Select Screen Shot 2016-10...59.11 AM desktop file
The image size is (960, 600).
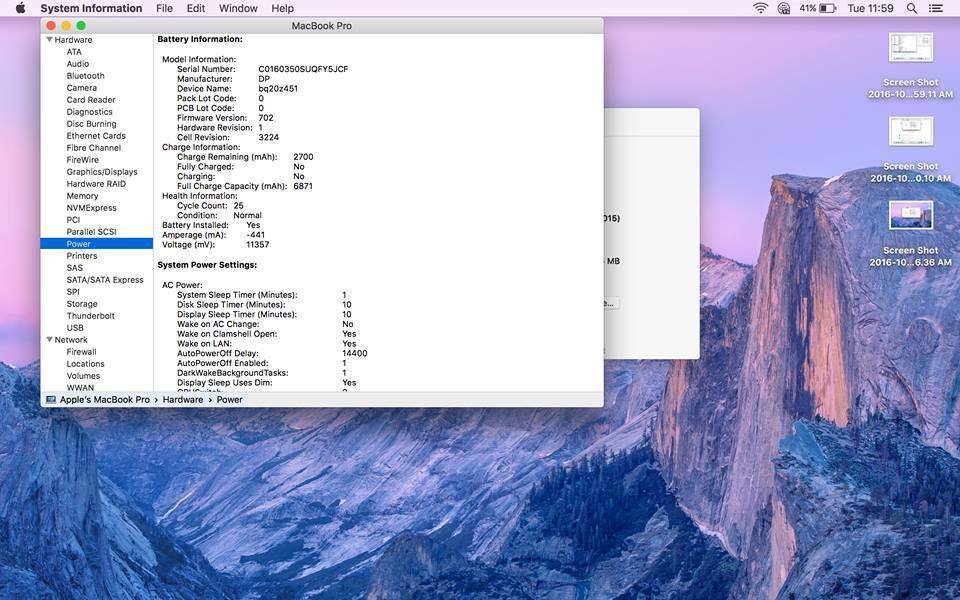(x=910, y=66)
